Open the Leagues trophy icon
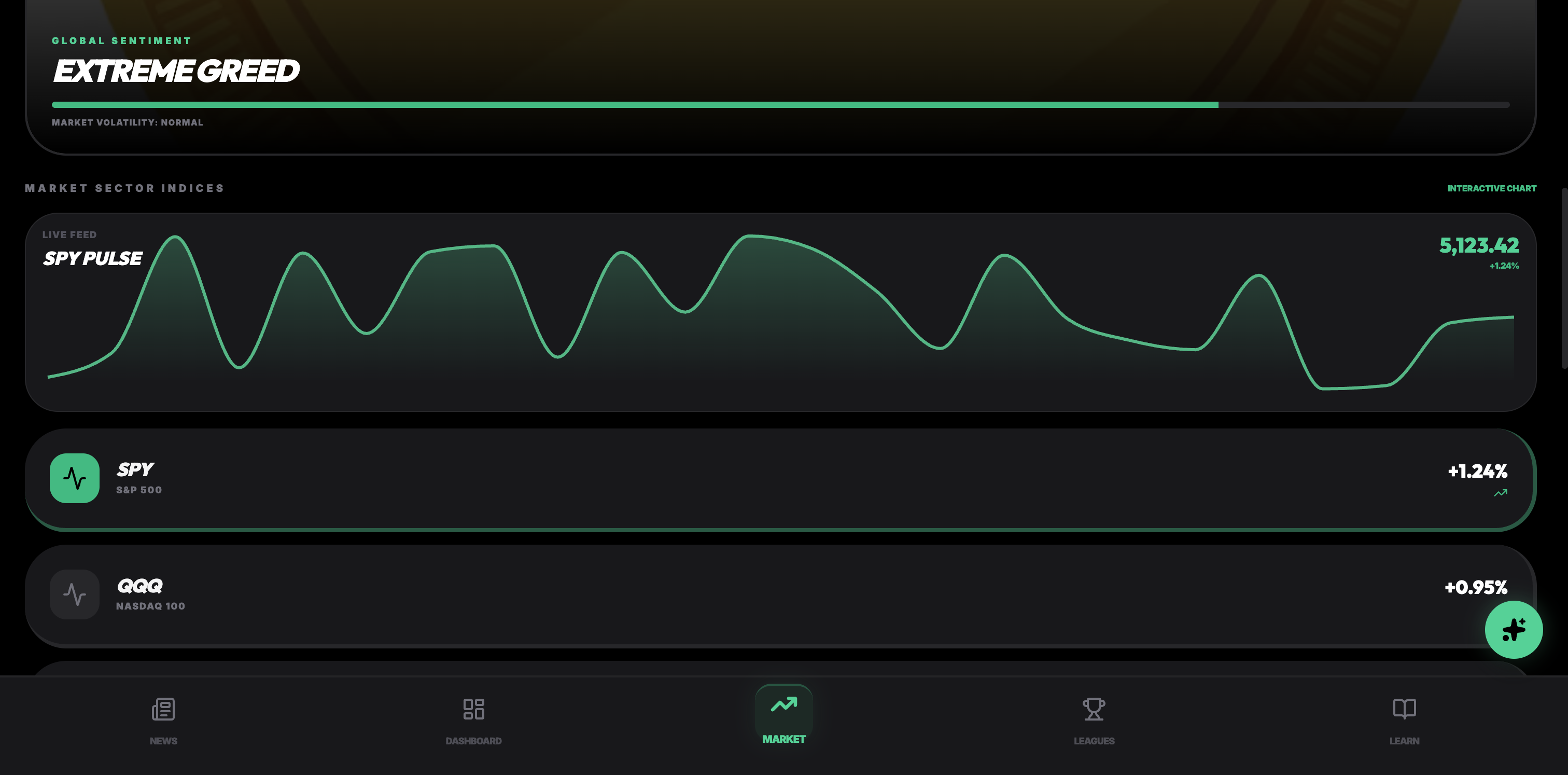The height and width of the screenshot is (775, 1568). (1094, 709)
